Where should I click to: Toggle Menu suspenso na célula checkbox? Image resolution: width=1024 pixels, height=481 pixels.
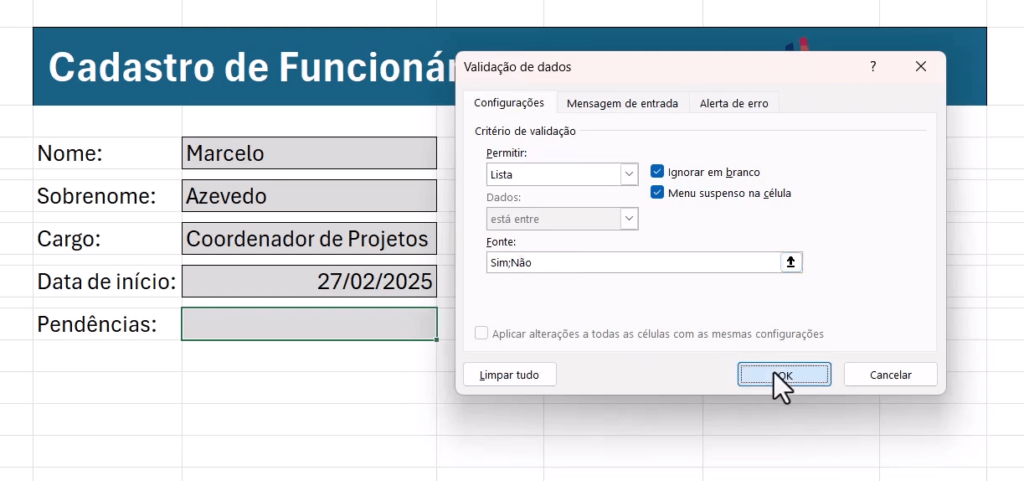click(657, 193)
